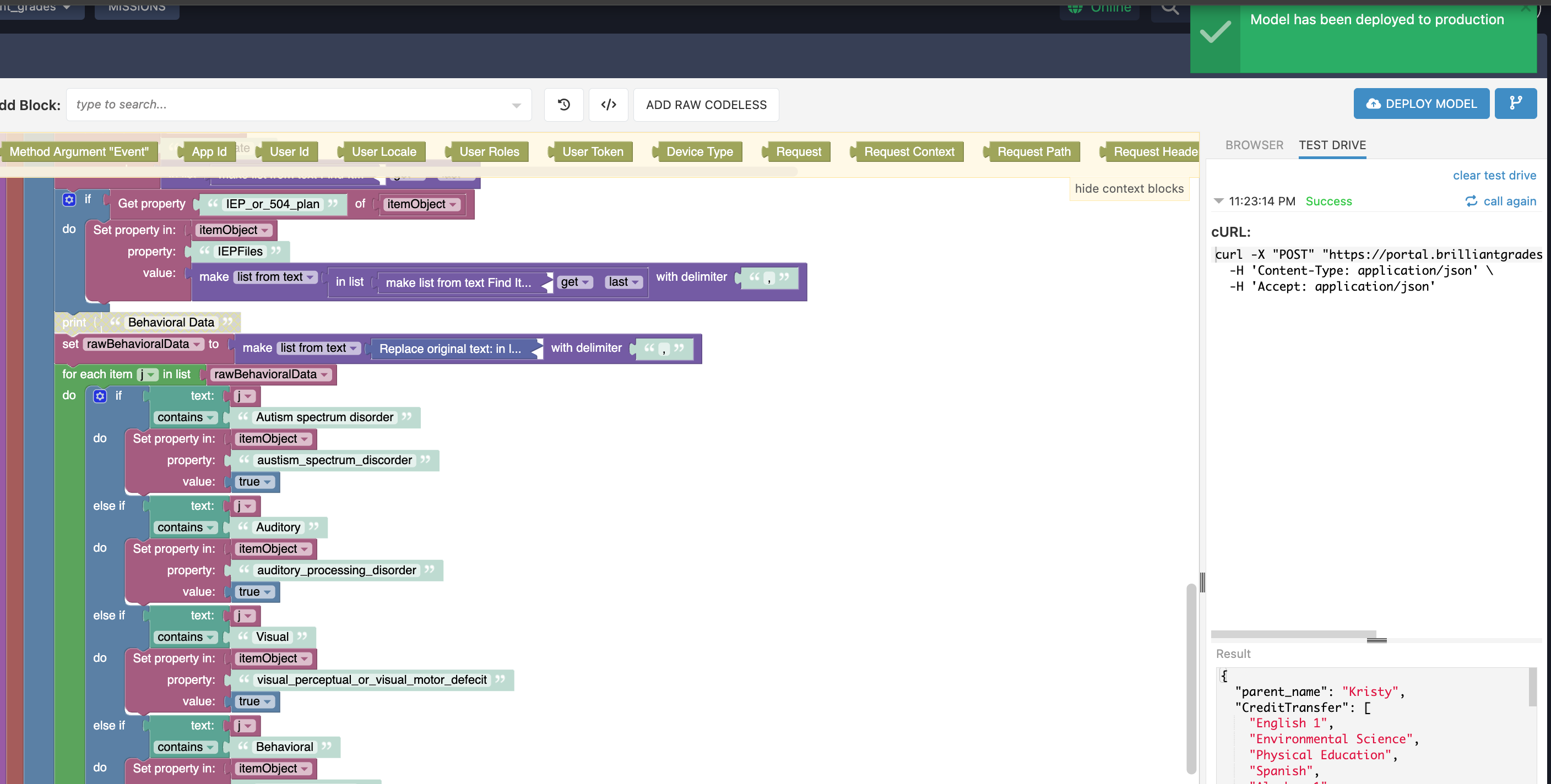Click the clear test drive link
This screenshot has width=1551, height=784.
point(1494,176)
